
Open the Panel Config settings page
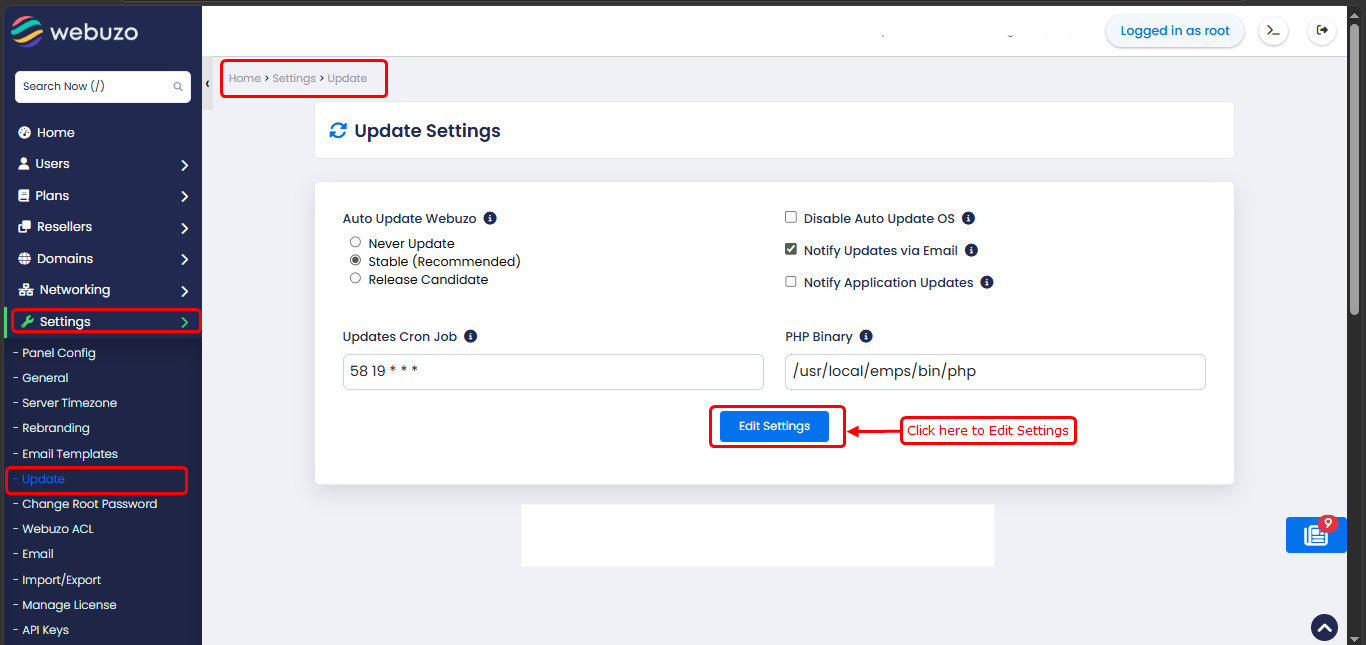[x=59, y=353]
